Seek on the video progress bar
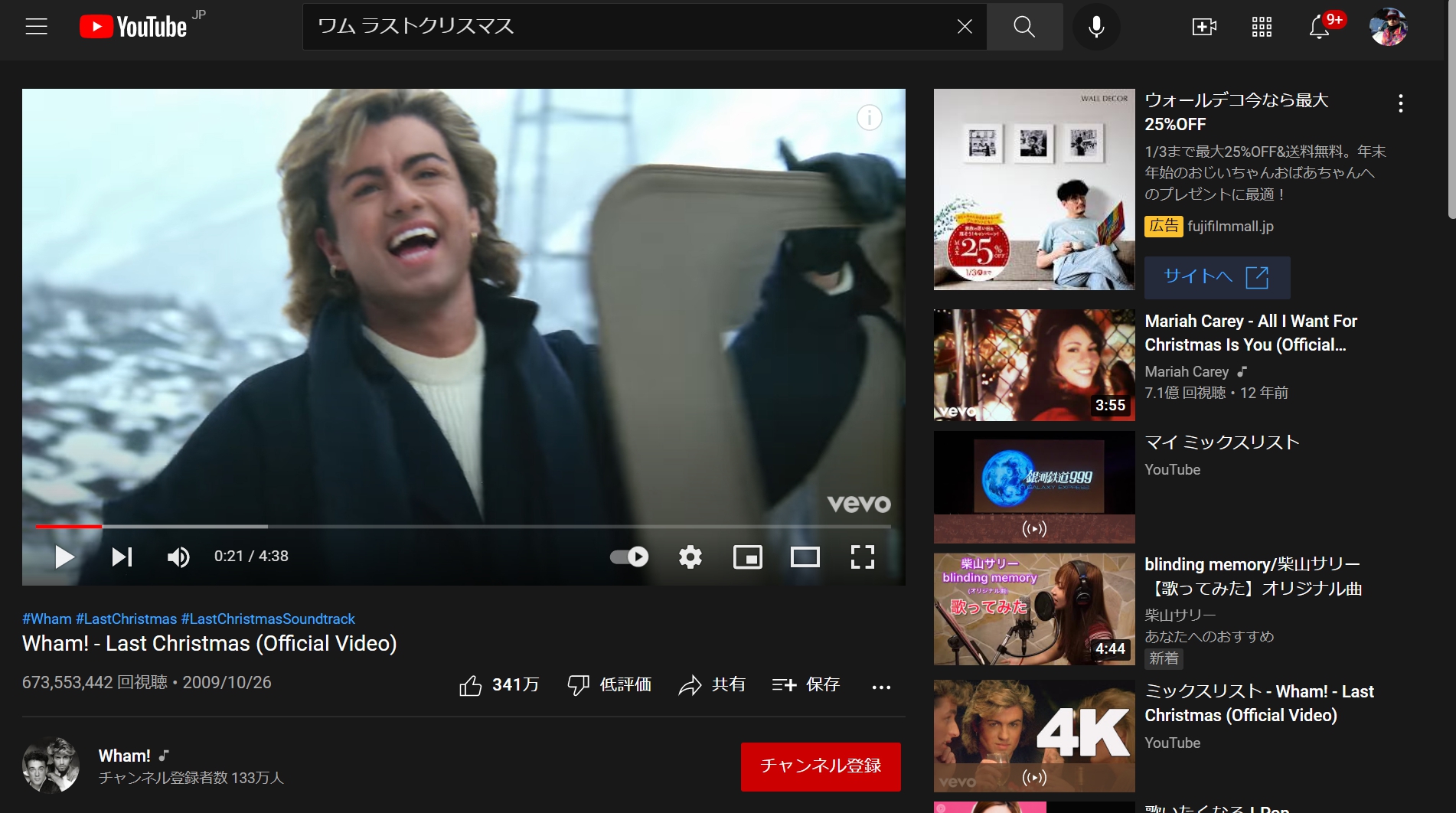This screenshot has height=813, width=1456. click(x=463, y=527)
